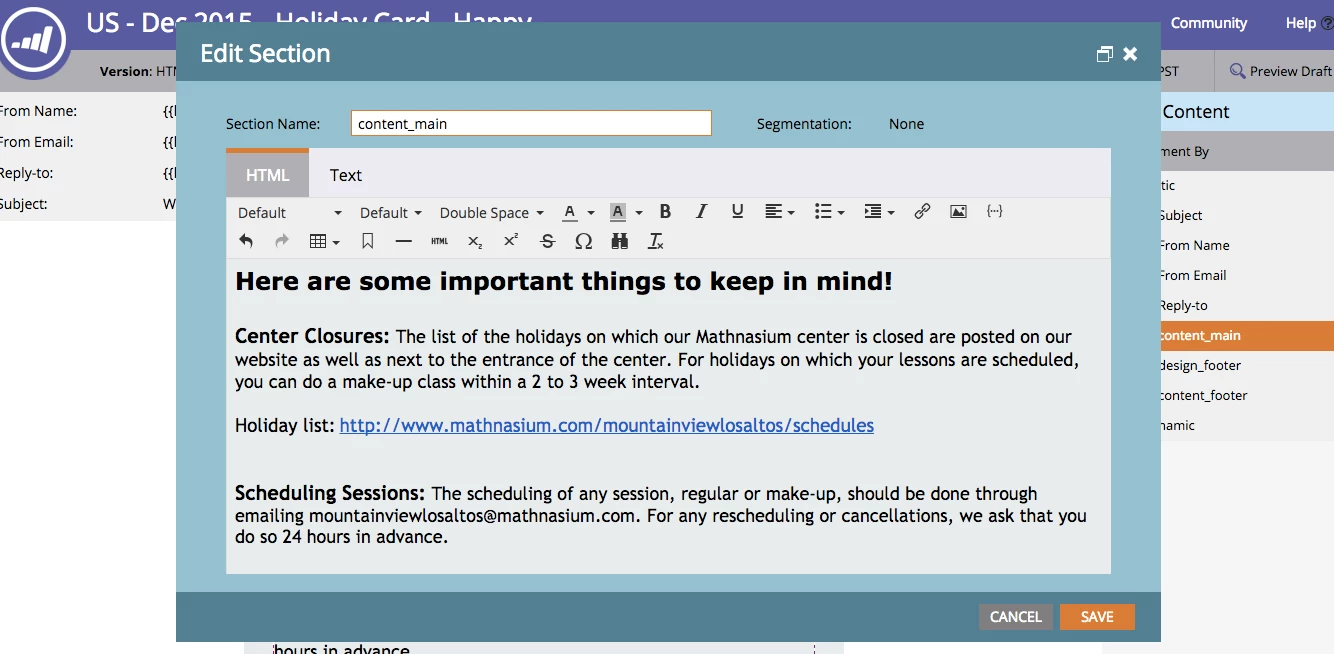Open the Double Space line spacing dropdown
The height and width of the screenshot is (654, 1334).
click(x=492, y=212)
